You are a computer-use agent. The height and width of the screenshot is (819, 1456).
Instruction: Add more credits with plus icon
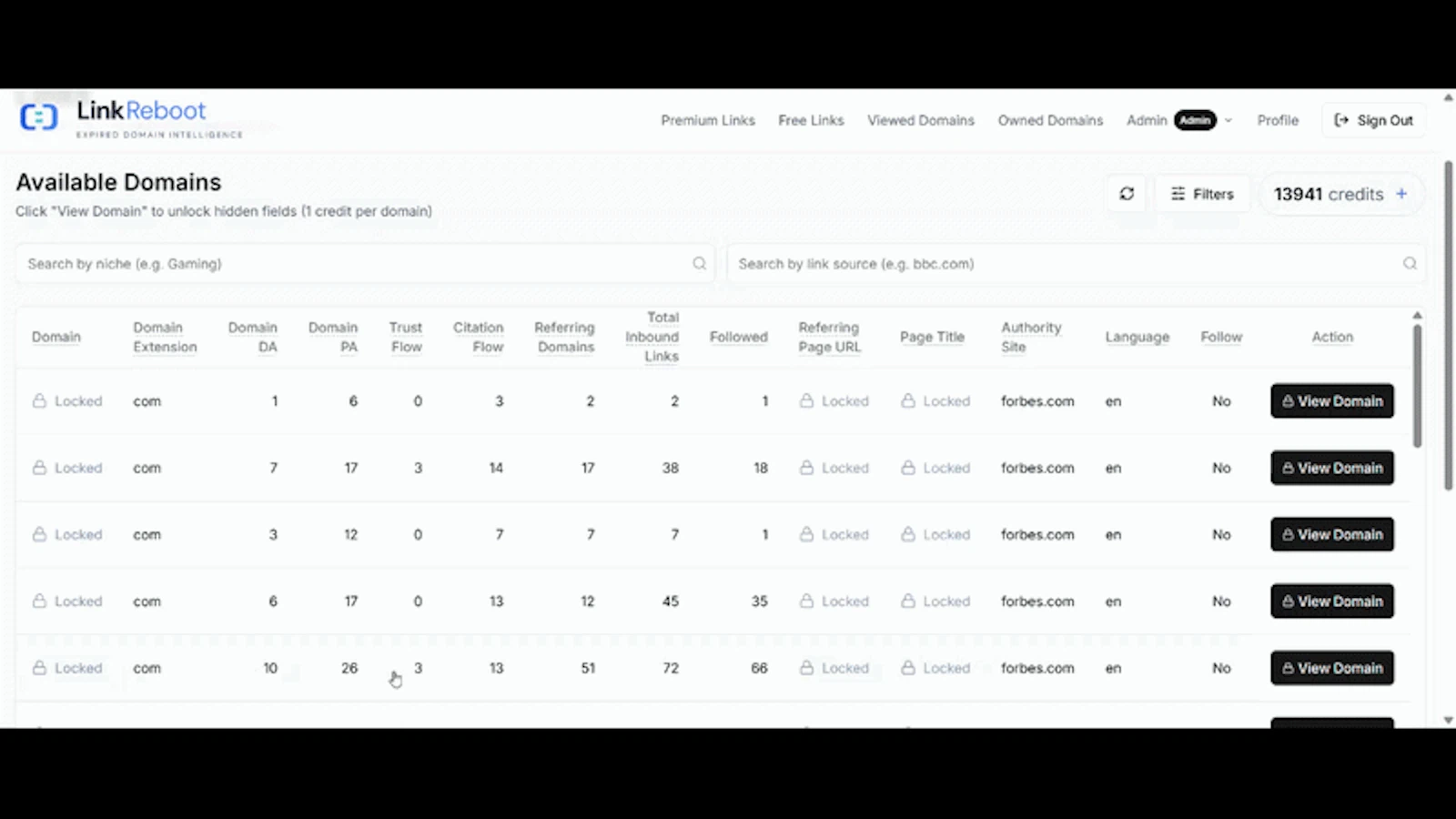(1401, 194)
